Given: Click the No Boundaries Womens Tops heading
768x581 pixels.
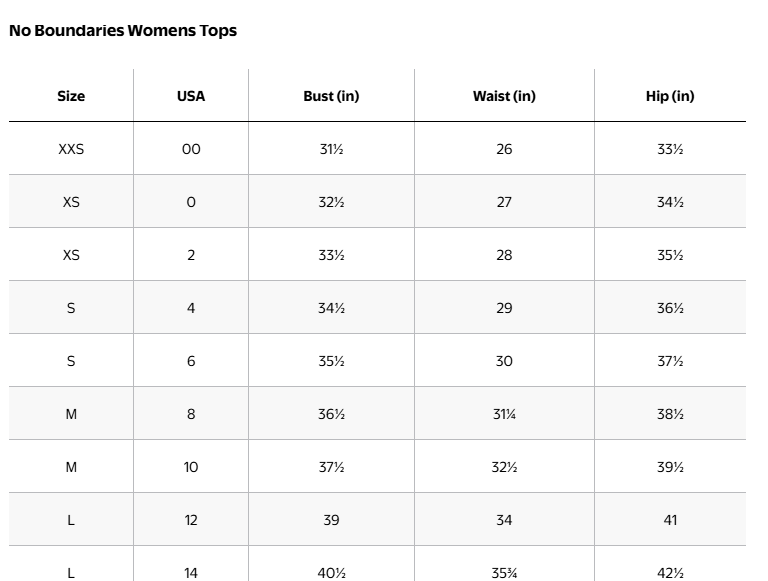Looking at the screenshot, I should pyautogui.click(x=123, y=30).
